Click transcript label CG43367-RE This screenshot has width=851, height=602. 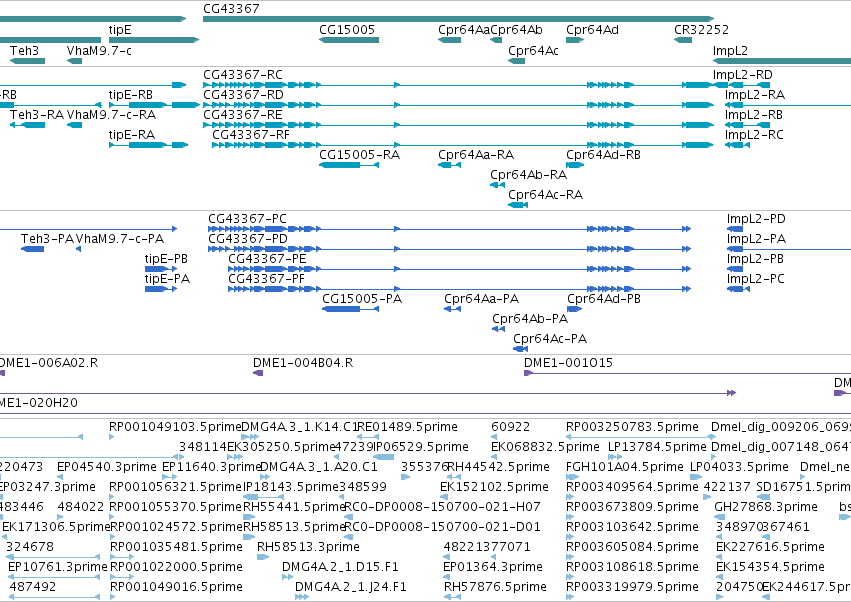pyautogui.click(x=243, y=115)
